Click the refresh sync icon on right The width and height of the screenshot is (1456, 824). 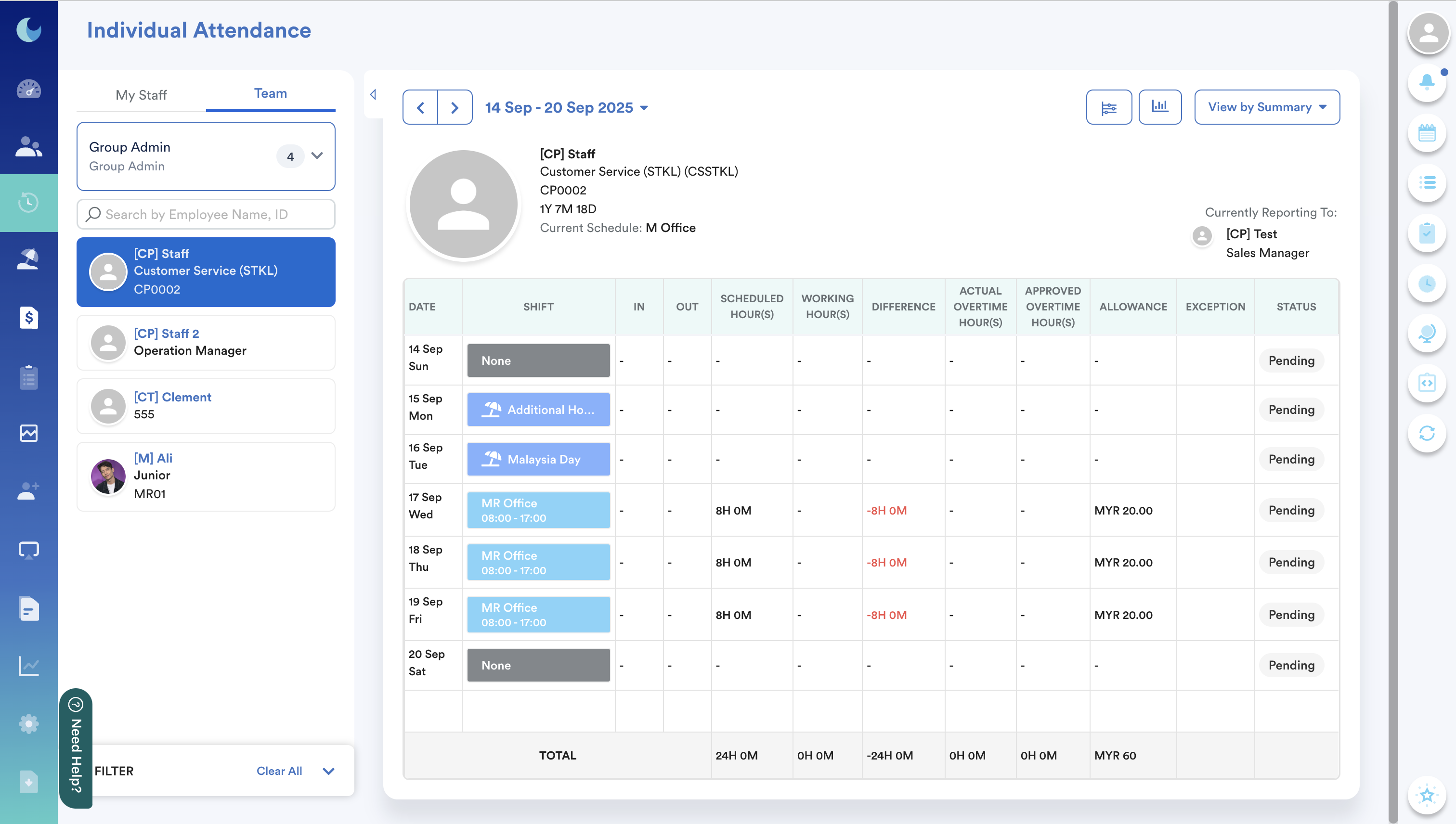(x=1427, y=434)
